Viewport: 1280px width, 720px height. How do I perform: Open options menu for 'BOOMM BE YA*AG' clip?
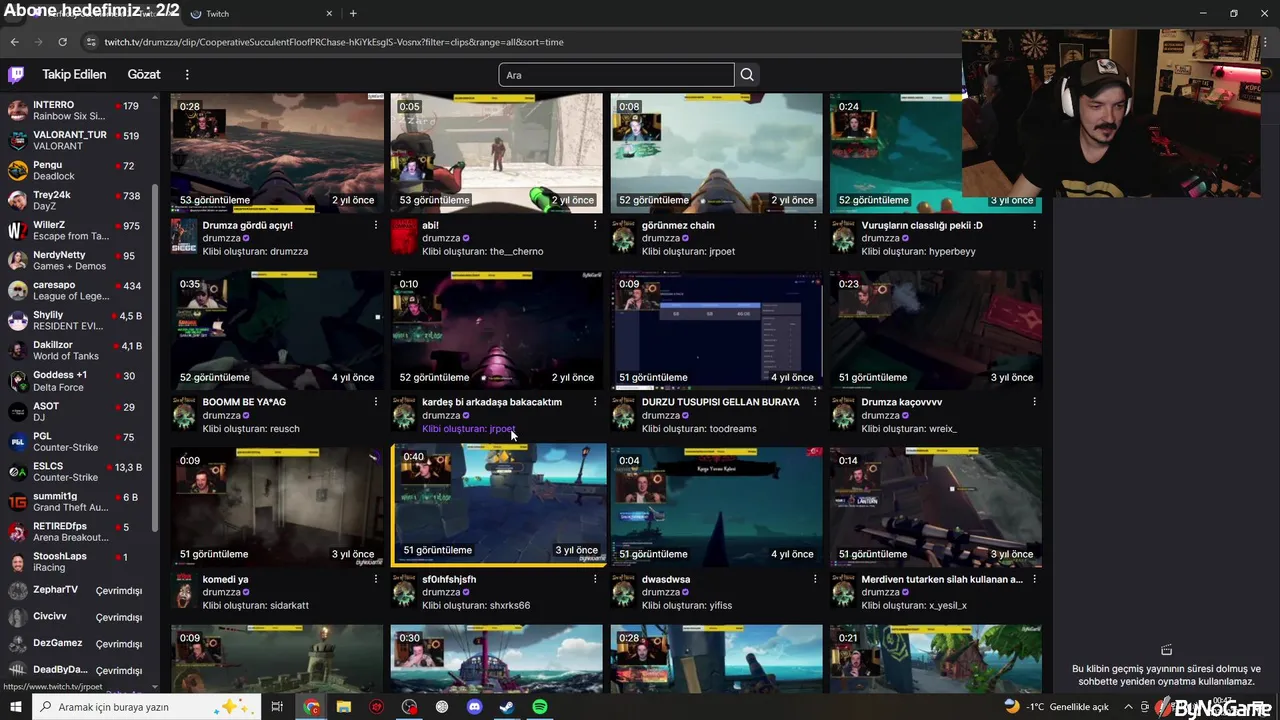click(x=376, y=402)
